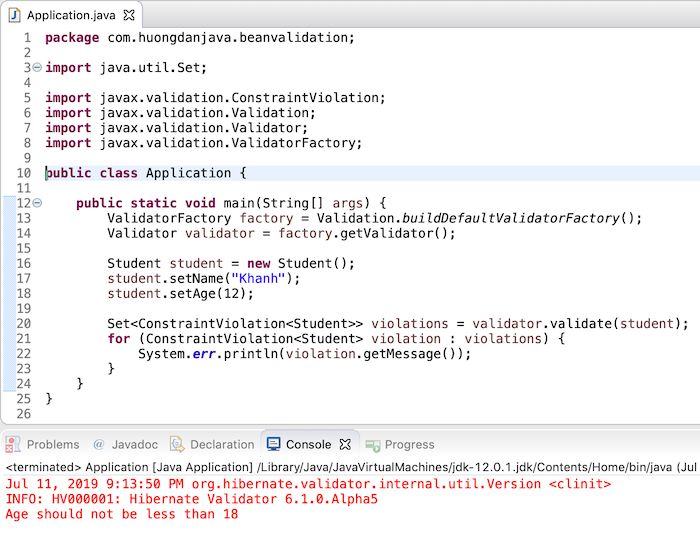Click the terminated Application launch description

click(x=351, y=468)
